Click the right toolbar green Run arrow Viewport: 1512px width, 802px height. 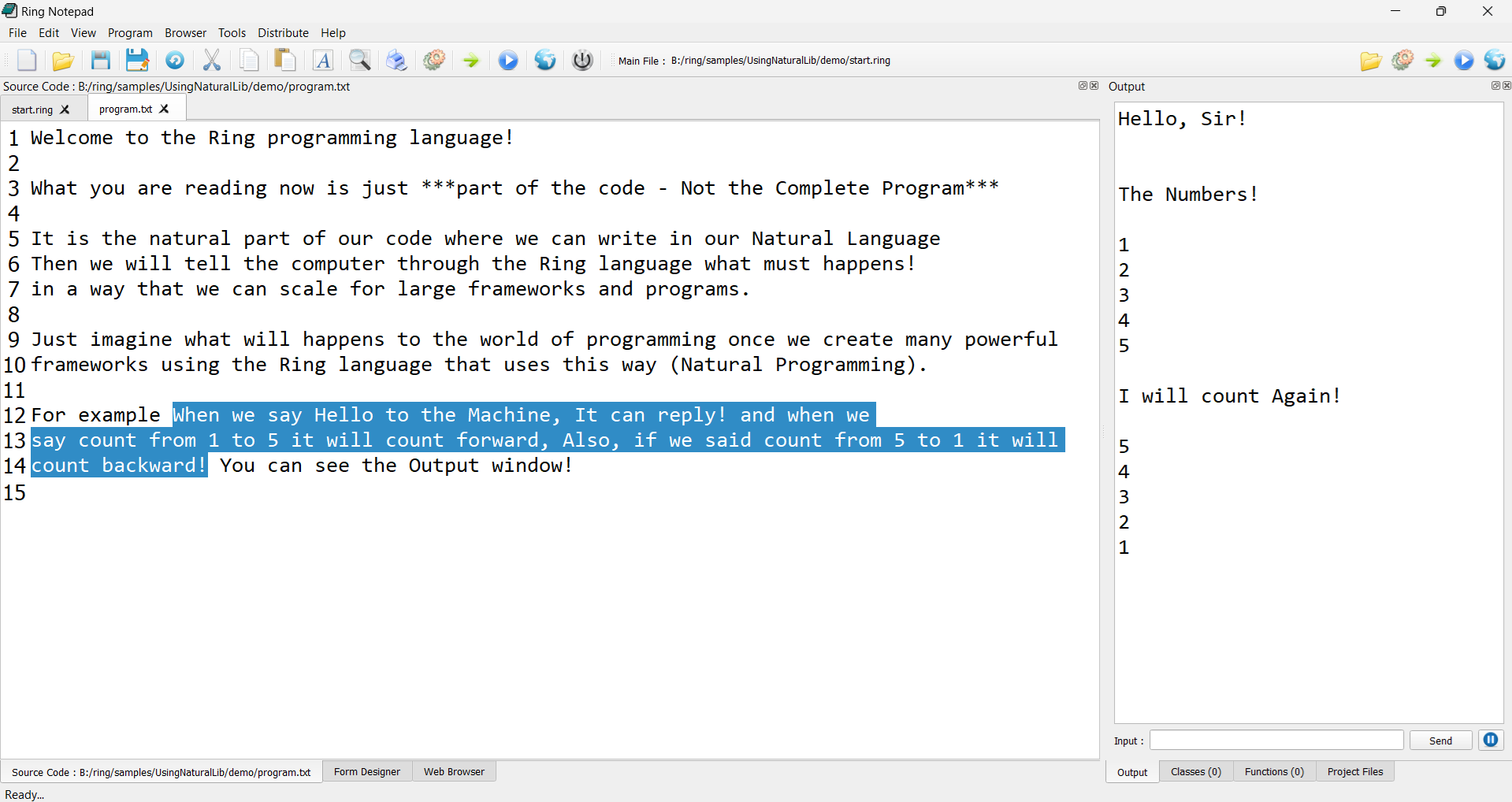1433,60
